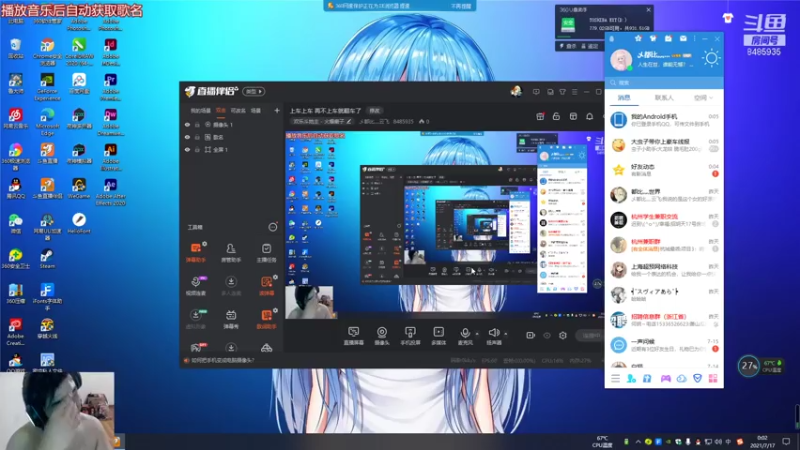The width and height of the screenshot is (800, 450).
Task: Open the NetEase Cloud Music desktop icon
Action: pos(15,118)
